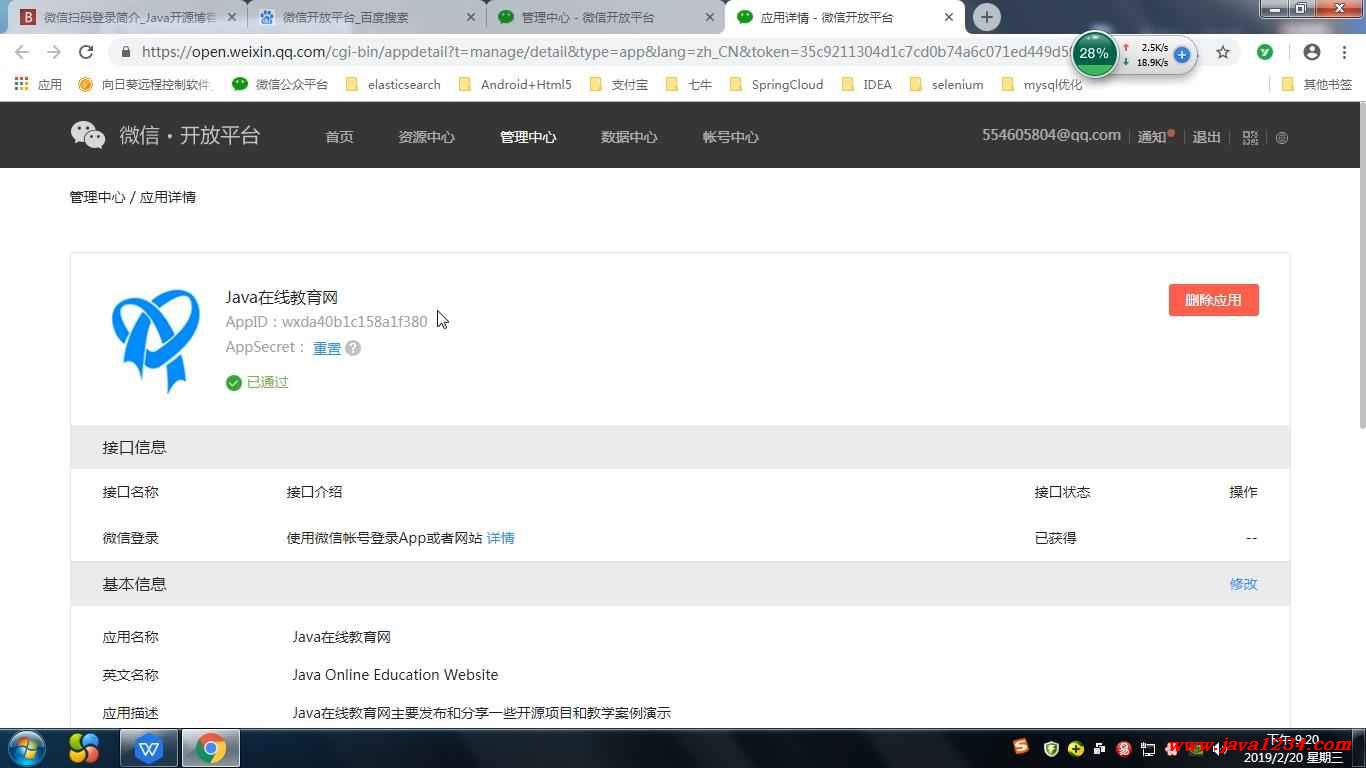Go back with browser back arrow

coord(22,52)
